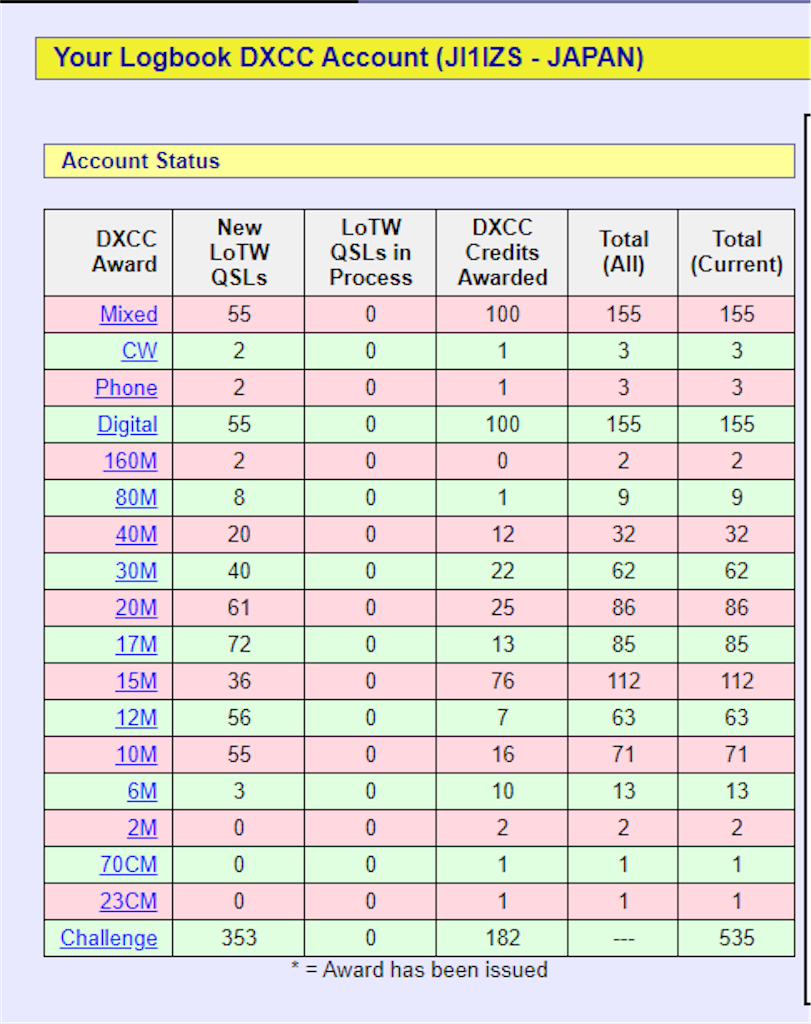Viewport: 811px width, 1024px height.
Task: Select the 15M row New LoTW QSLs value 36
Action: 239,681
